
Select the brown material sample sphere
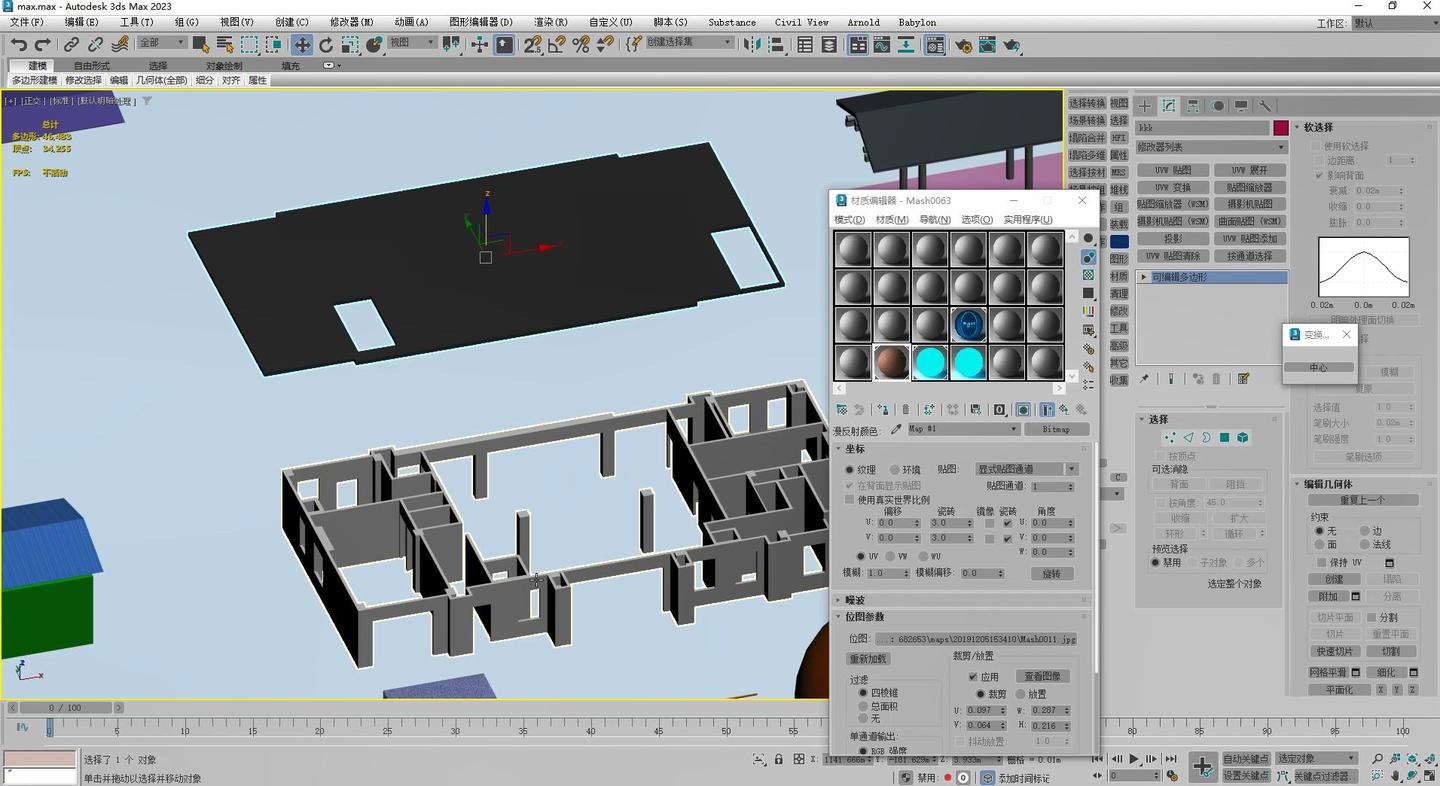pos(891,362)
